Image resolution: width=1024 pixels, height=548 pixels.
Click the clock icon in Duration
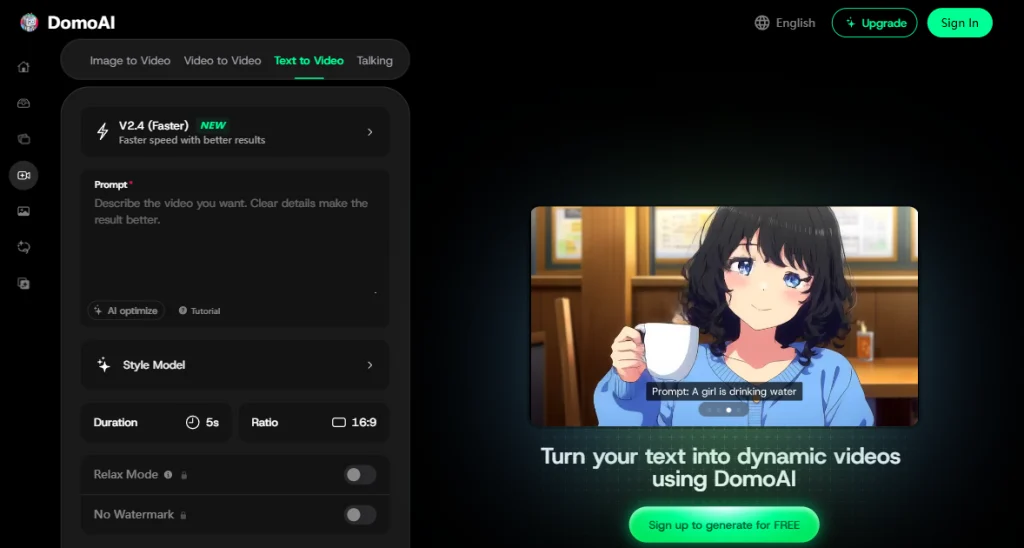point(192,423)
